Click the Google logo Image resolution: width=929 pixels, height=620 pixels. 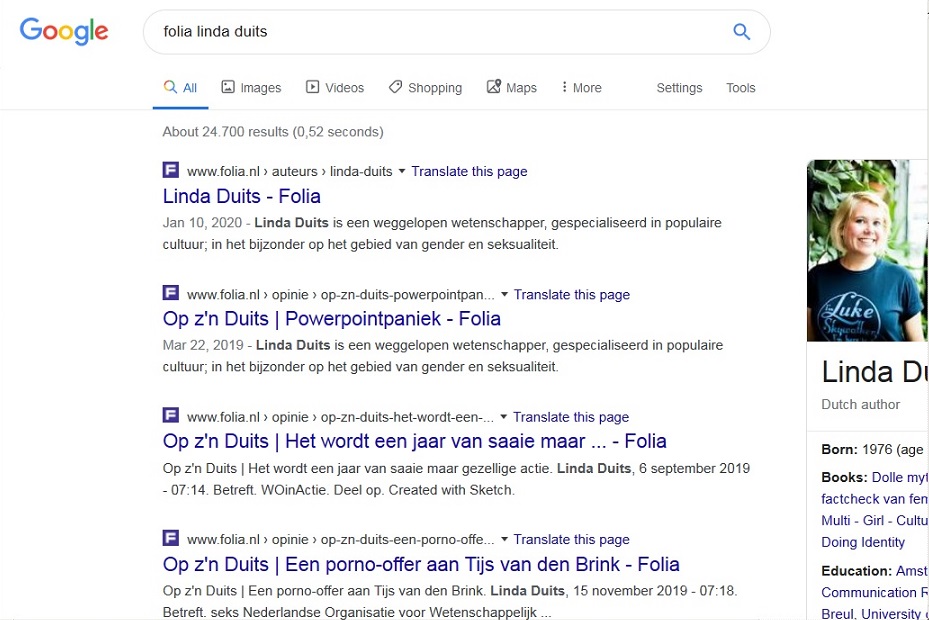tap(64, 31)
